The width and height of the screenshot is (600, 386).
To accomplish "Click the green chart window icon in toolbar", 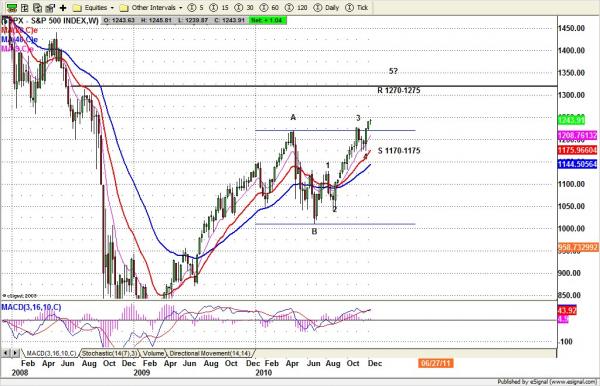I will 12,7.
